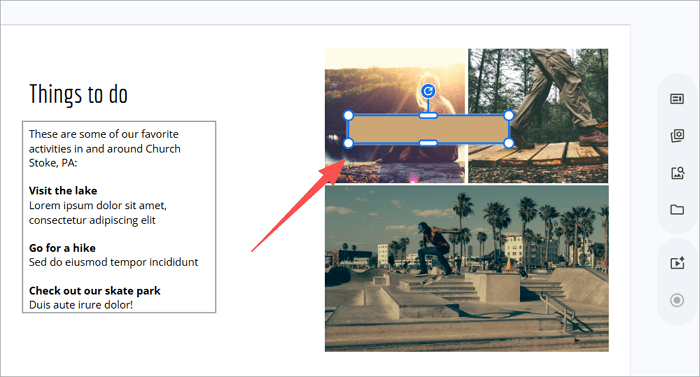
Task: Open the folder icon in sidebar
Action: click(x=677, y=209)
